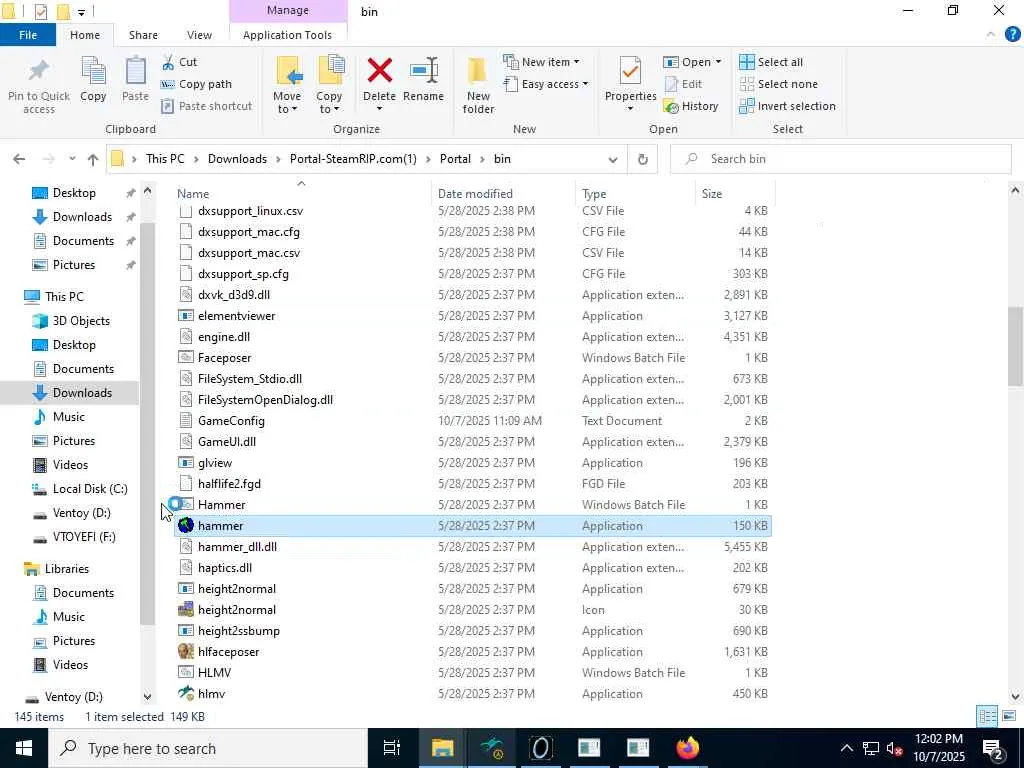Image resolution: width=1024 pixels, height=768 pixels.
Task: Expand the Open button dropdown arrow
Action: 718,62
